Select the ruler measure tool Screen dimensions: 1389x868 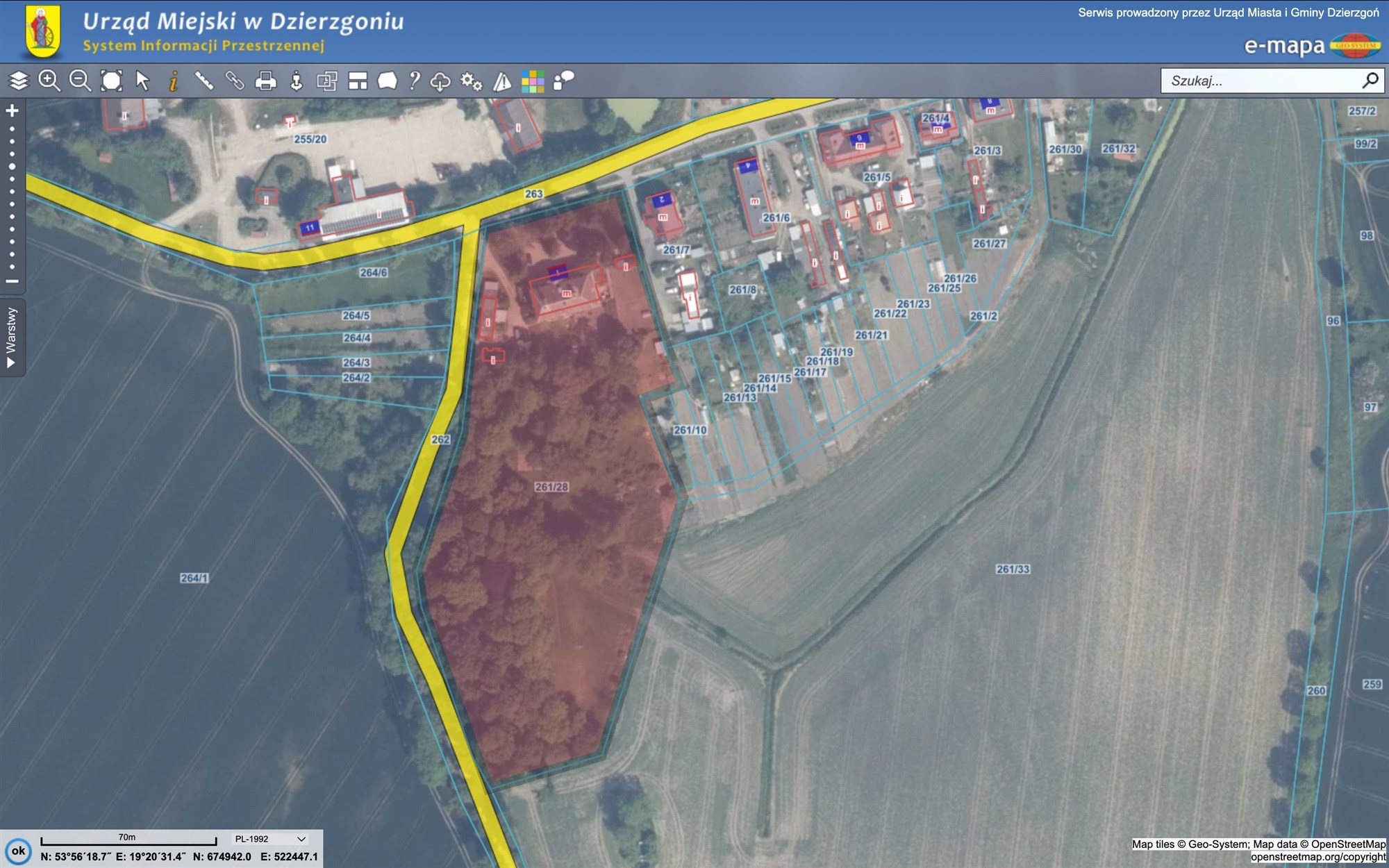coord(203,81)
